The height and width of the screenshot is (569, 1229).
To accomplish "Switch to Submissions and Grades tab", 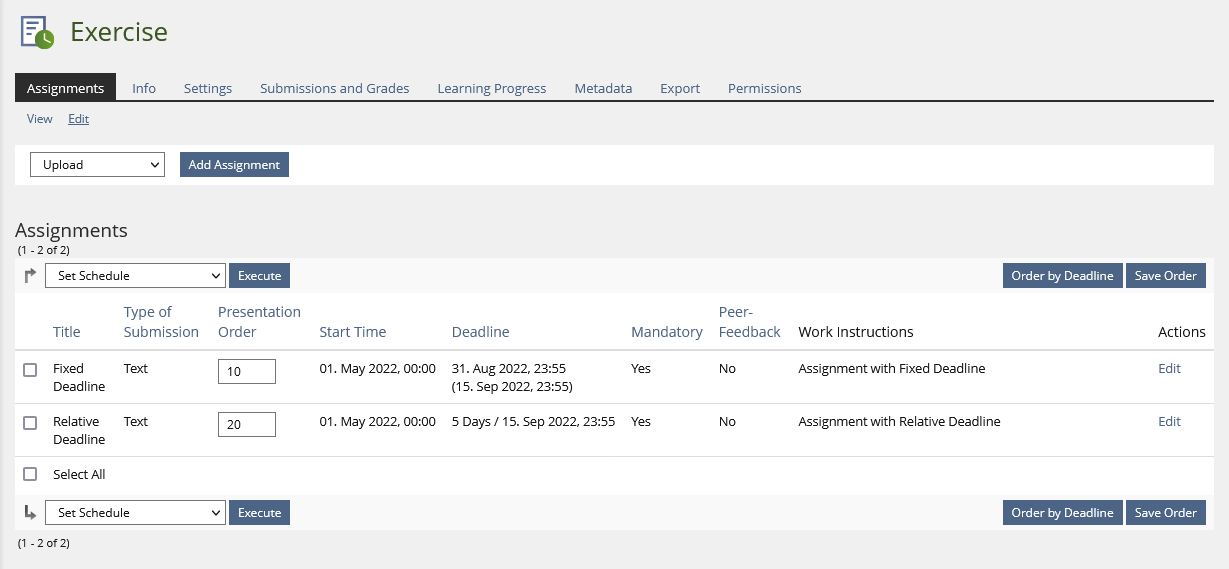I will [x=334, y=88].
